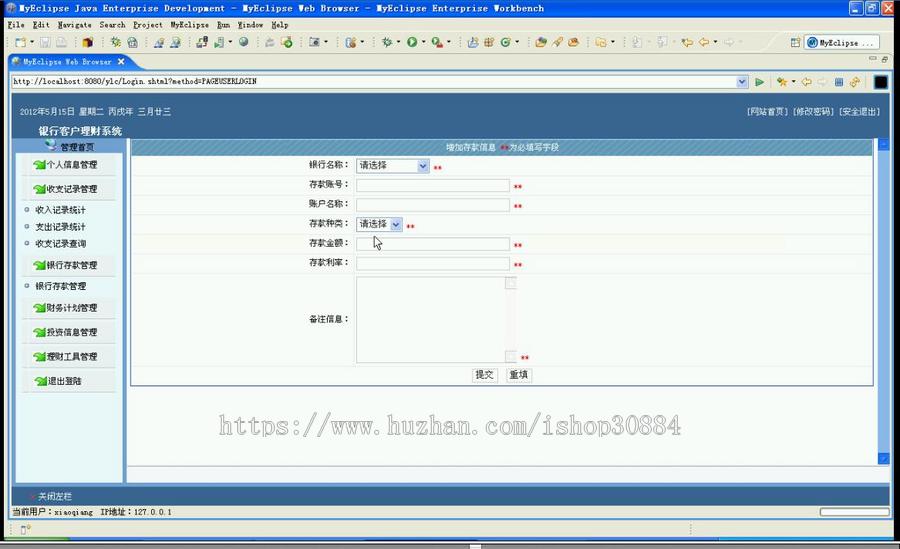The height and width of the screenshot is (549, 900).
Task: Click the last edit location arrow icon
Action: pos(687,42)
